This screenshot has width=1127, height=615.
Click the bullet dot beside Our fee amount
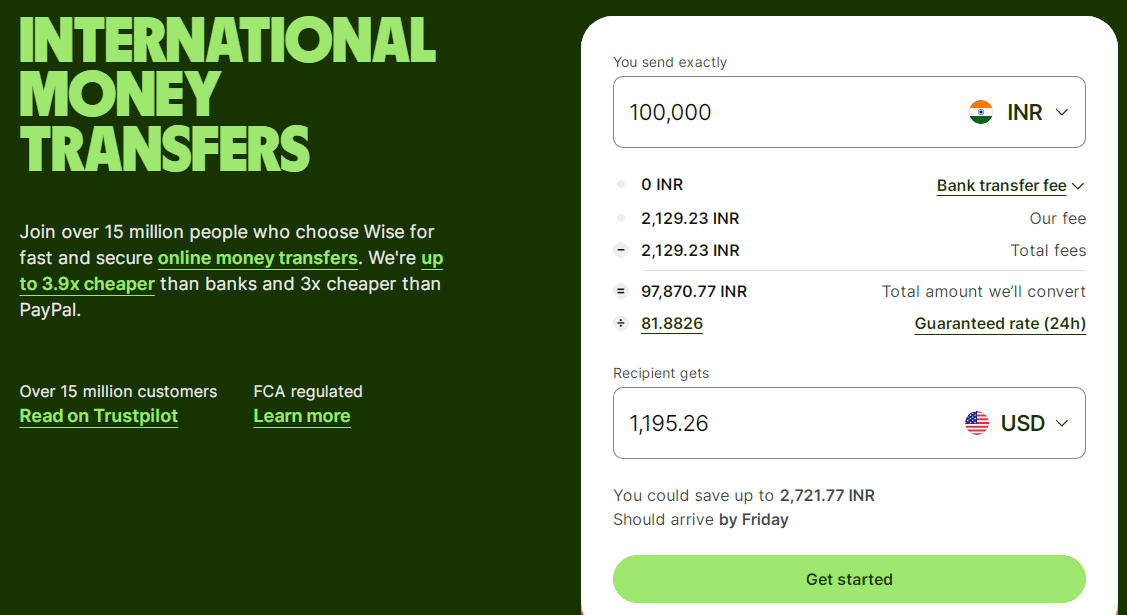click(621, 218)
